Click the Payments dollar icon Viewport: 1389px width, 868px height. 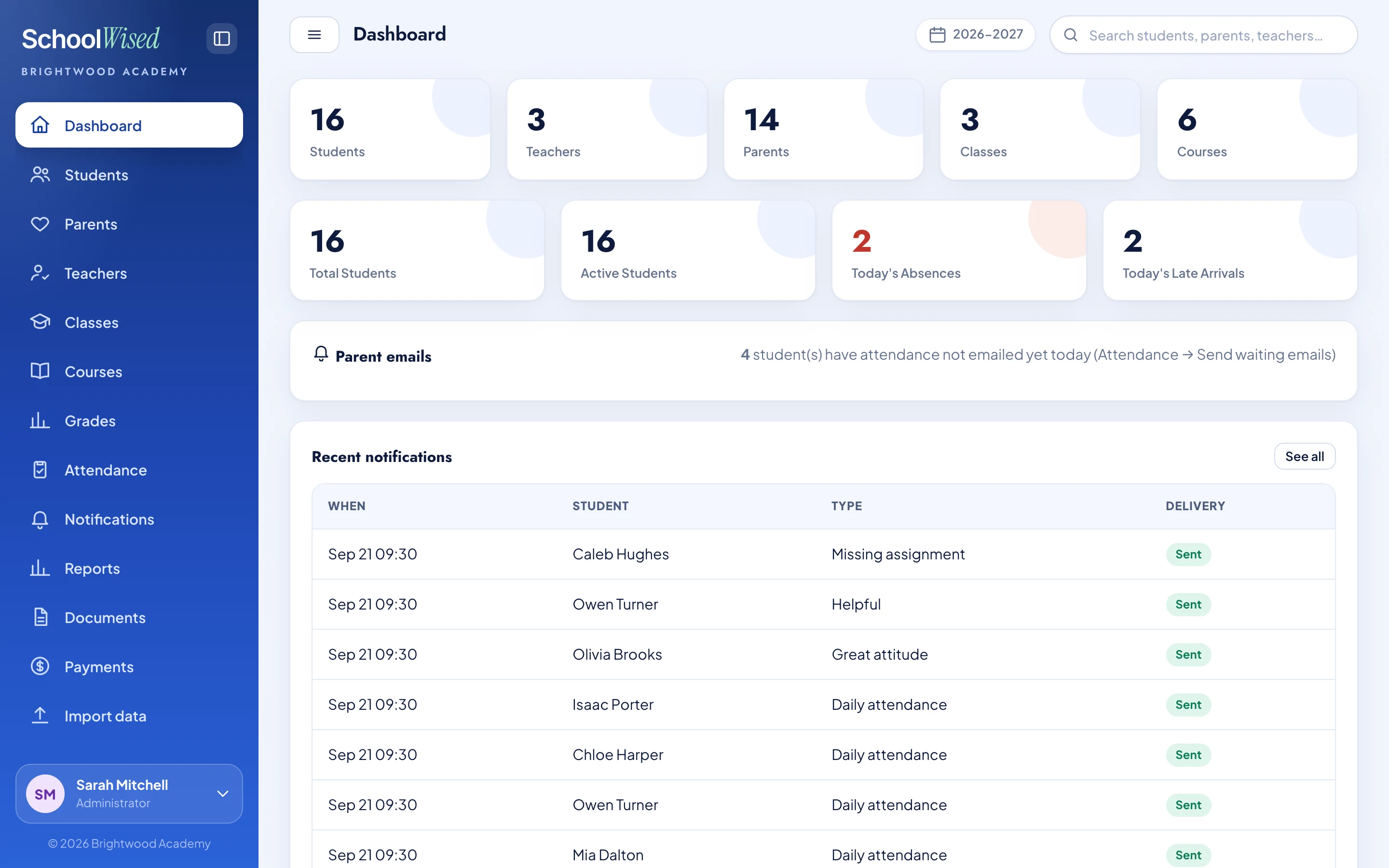[40, 666]
